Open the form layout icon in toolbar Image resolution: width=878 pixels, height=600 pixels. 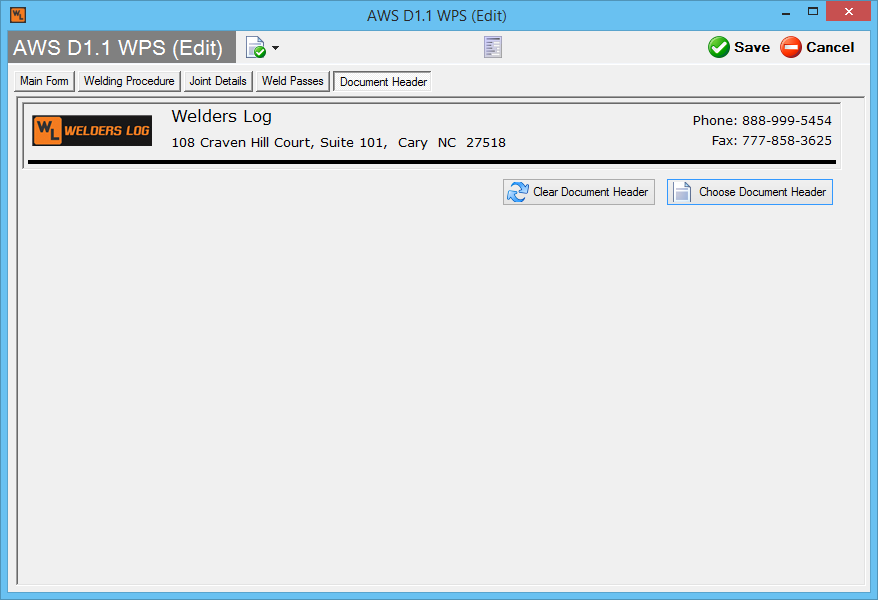(x=493, y=48)
